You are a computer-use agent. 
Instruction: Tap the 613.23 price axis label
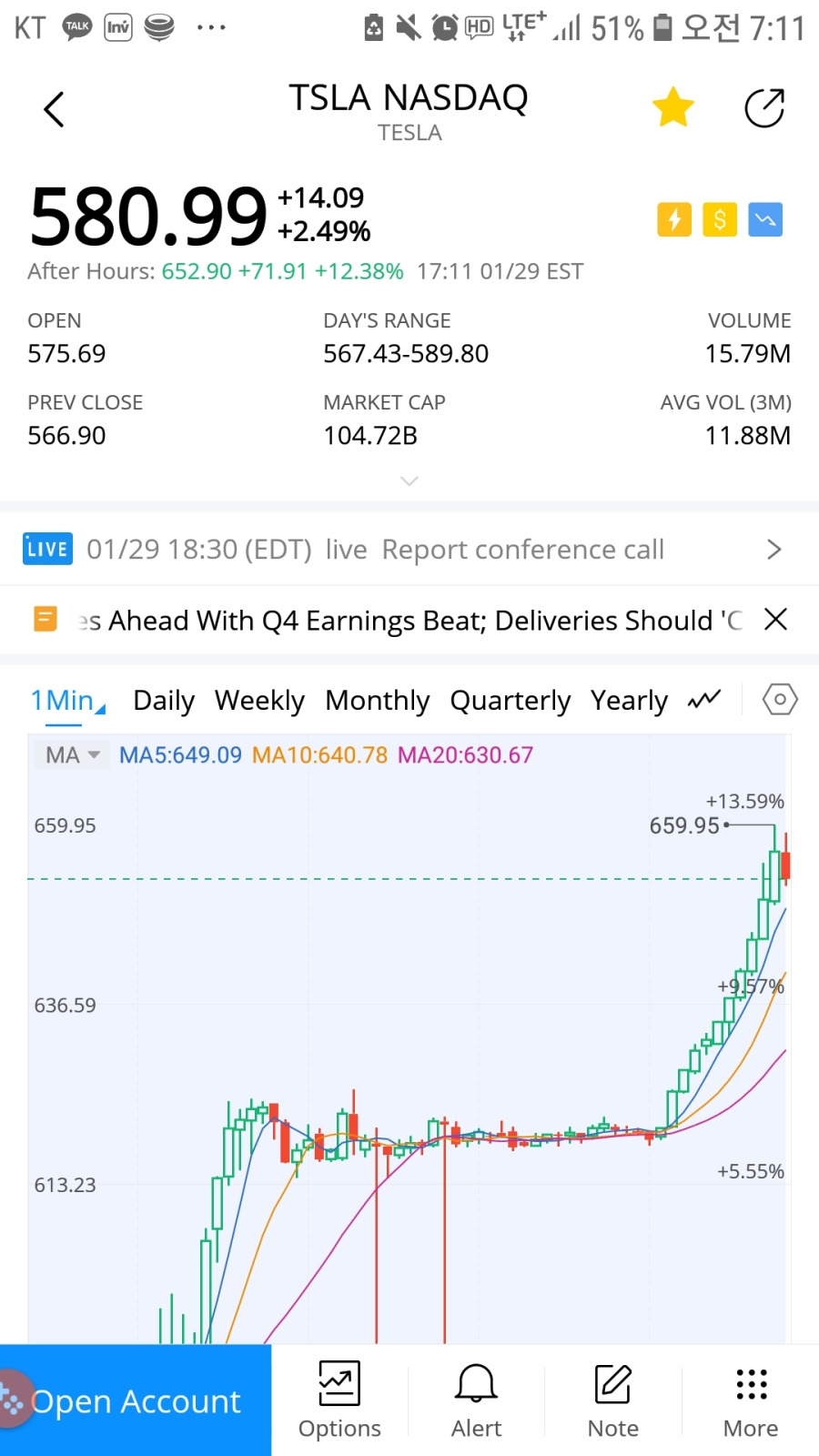pos(65,1185)
